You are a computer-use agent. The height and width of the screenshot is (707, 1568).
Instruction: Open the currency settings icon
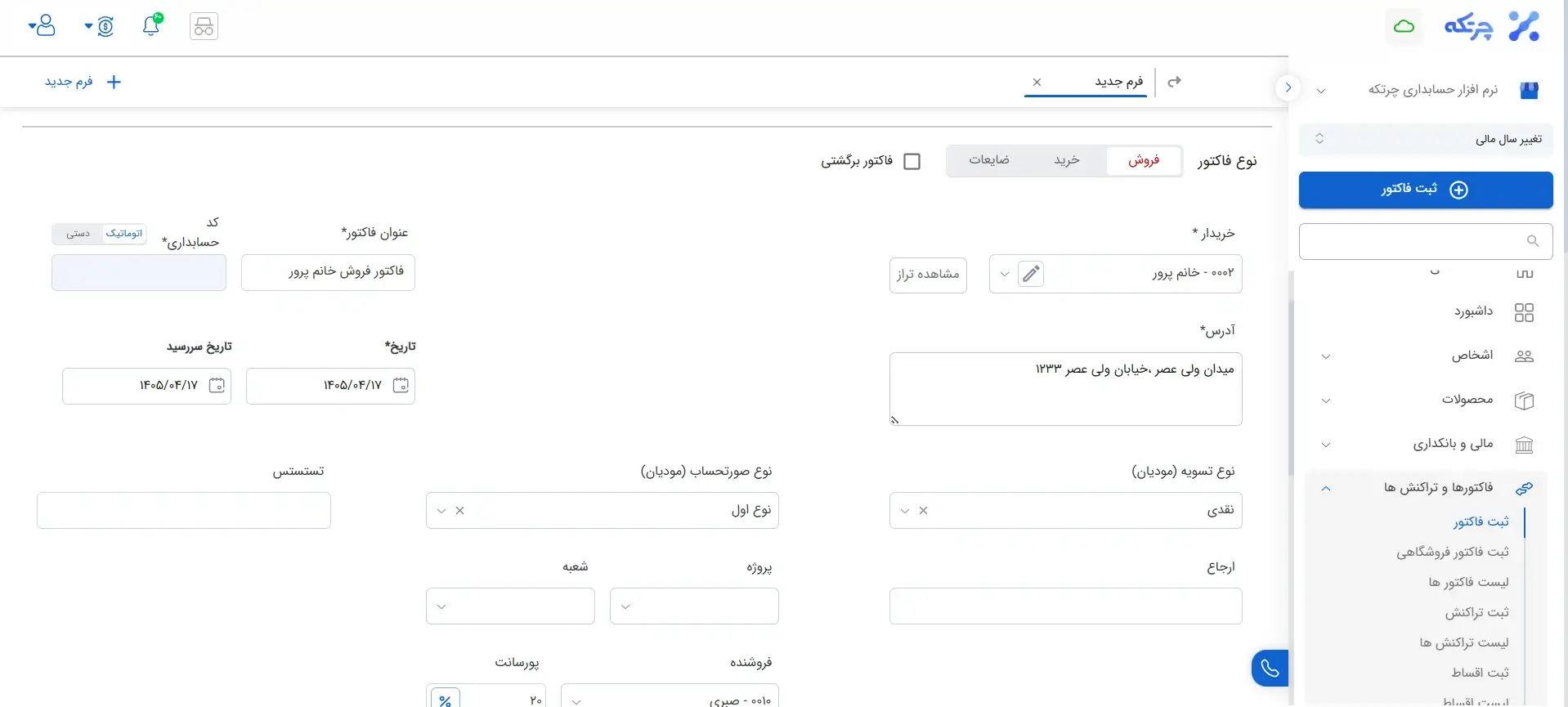point(101,26)
